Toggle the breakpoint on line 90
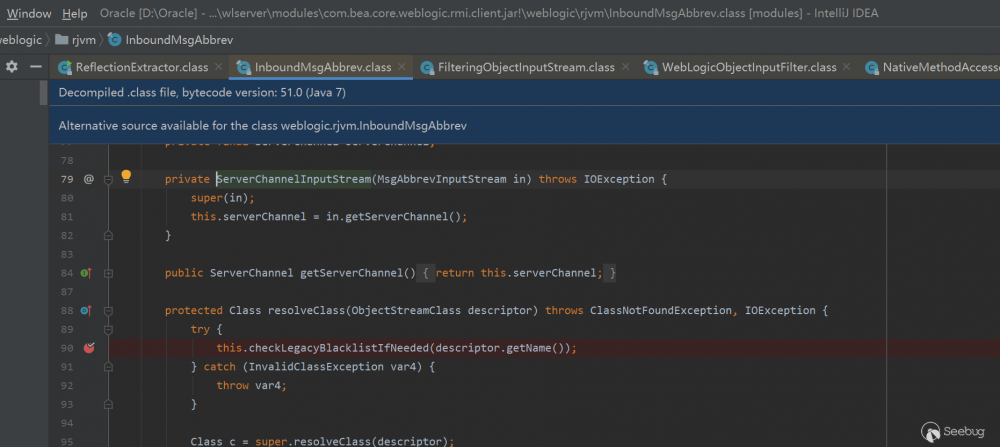 click(x=89, y=348)
